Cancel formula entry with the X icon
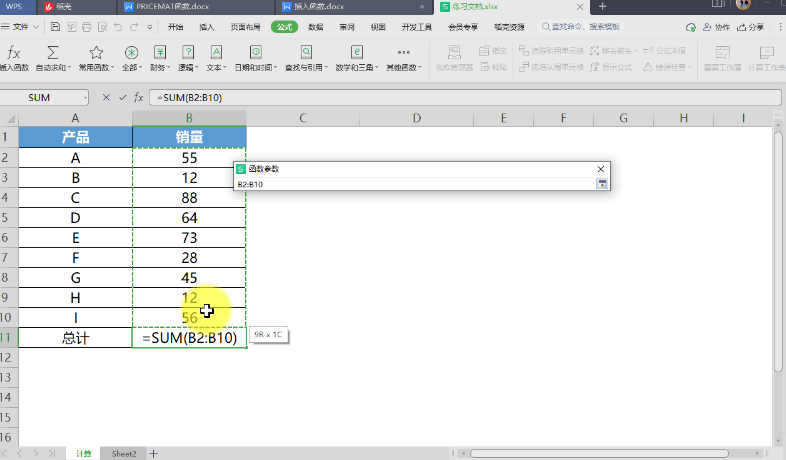The width and height of the screenshot is (786, 460). click(106, 97)
